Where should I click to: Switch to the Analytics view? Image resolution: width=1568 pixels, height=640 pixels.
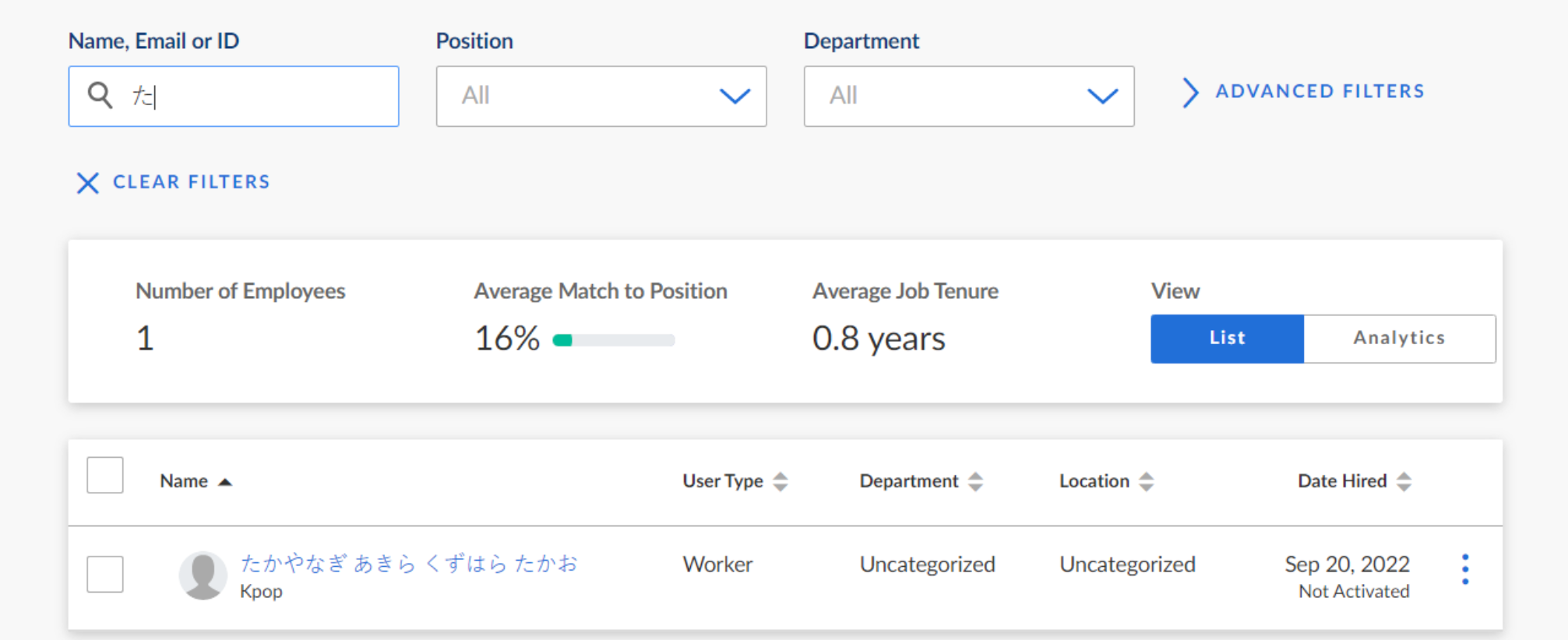(1399, 339)
